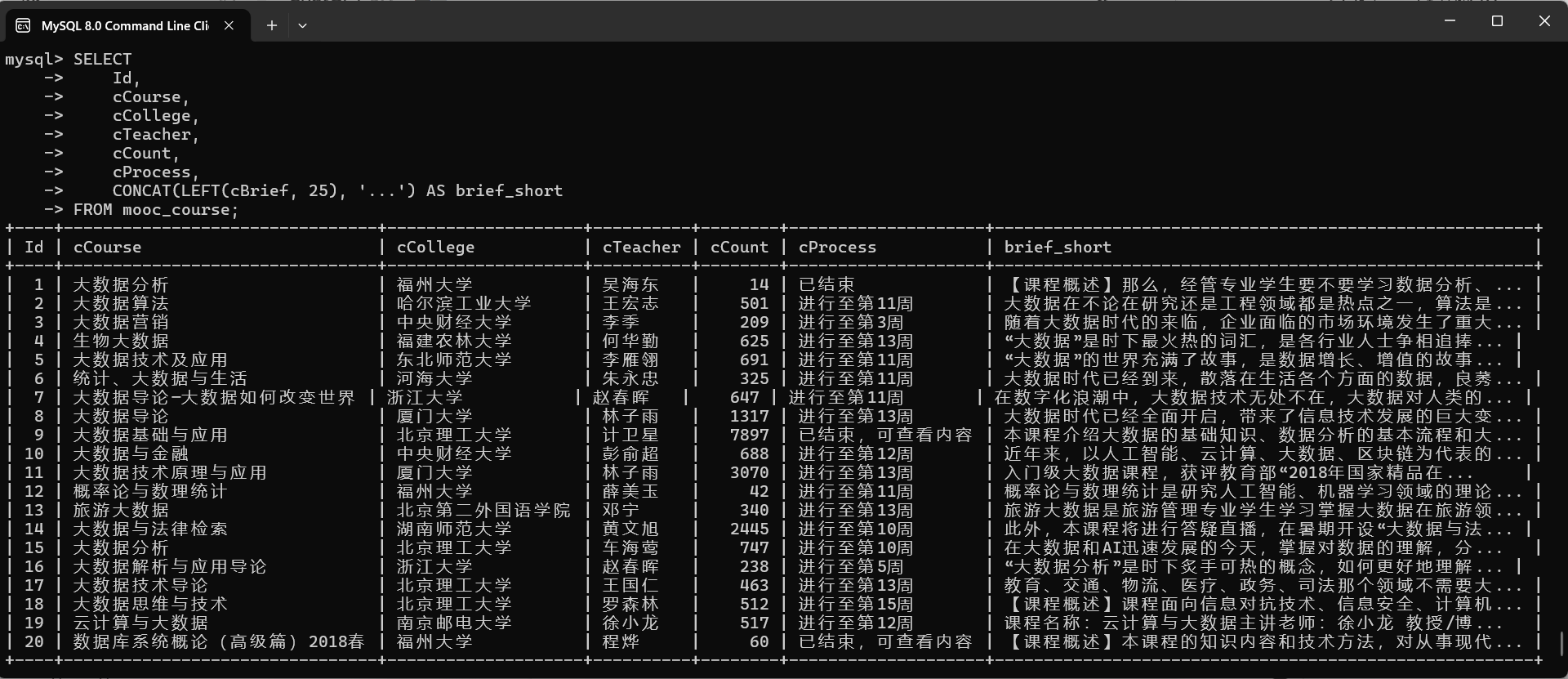Click college 河海大学
The image size is (1568, 679).
[x=434, y=378]
